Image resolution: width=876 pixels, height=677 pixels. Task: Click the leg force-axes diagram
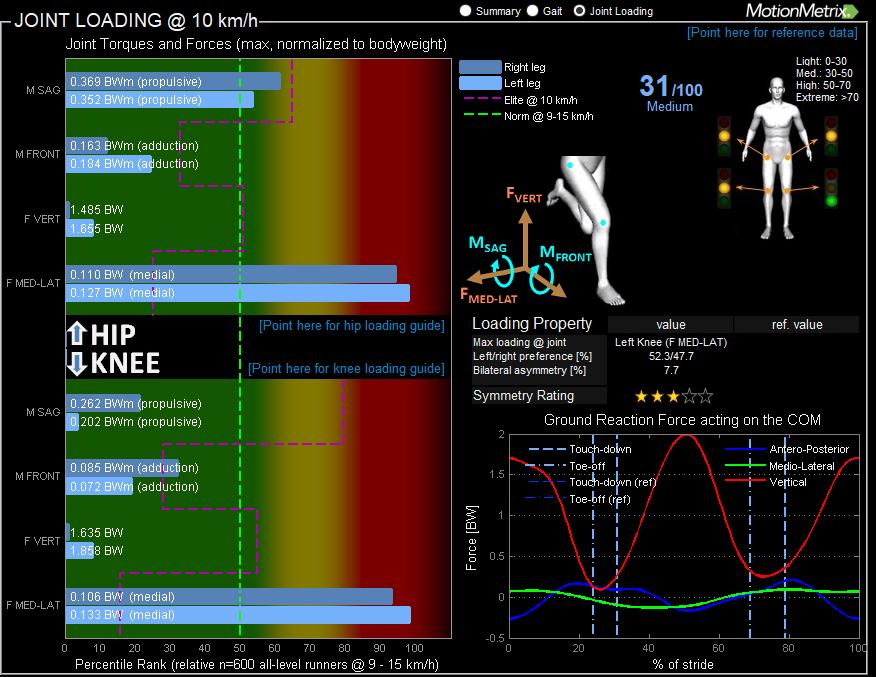click(x=545, y=231)
